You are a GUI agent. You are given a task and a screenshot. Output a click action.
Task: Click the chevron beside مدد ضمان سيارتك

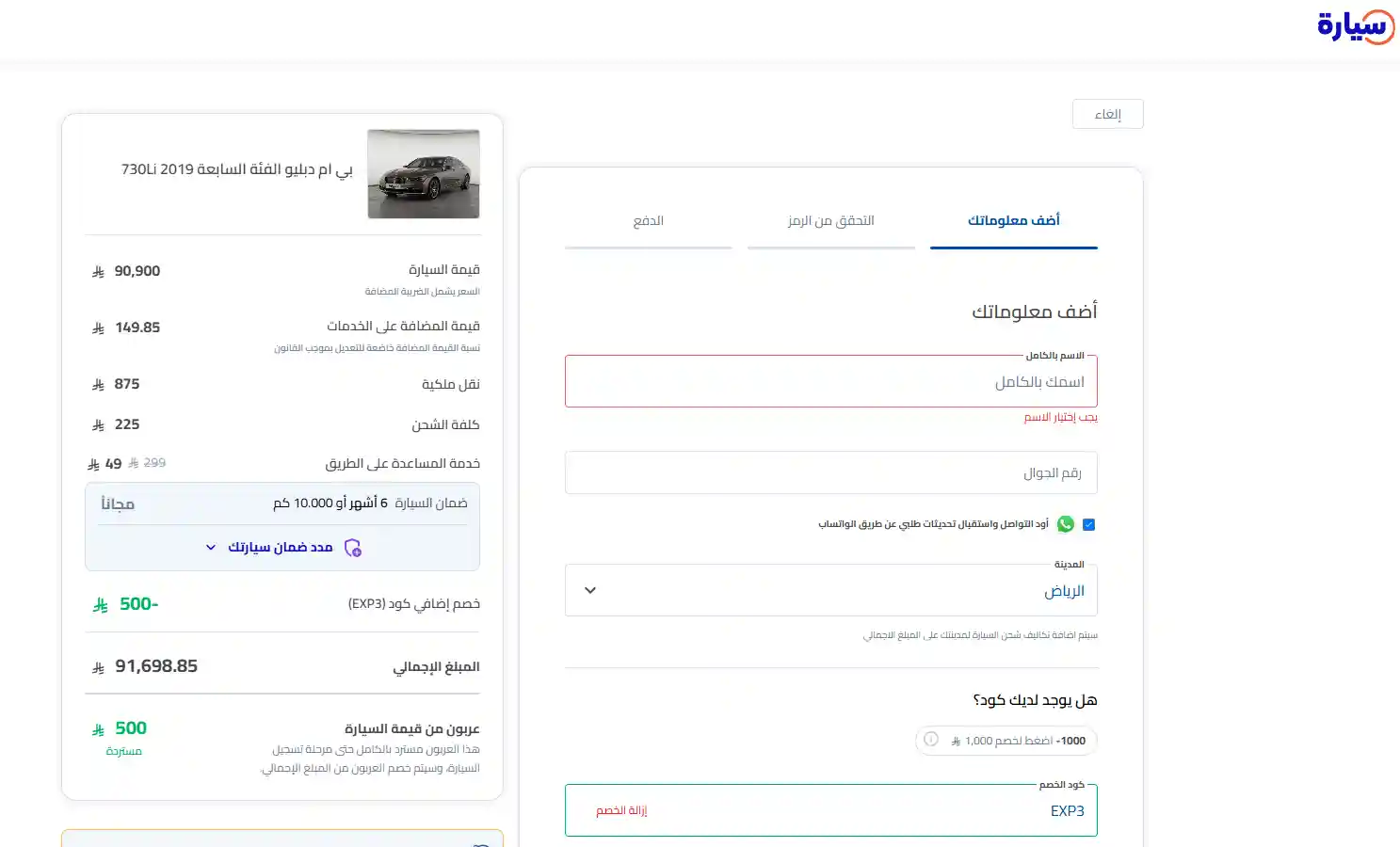pyautogui.click(x=211, y=547)
